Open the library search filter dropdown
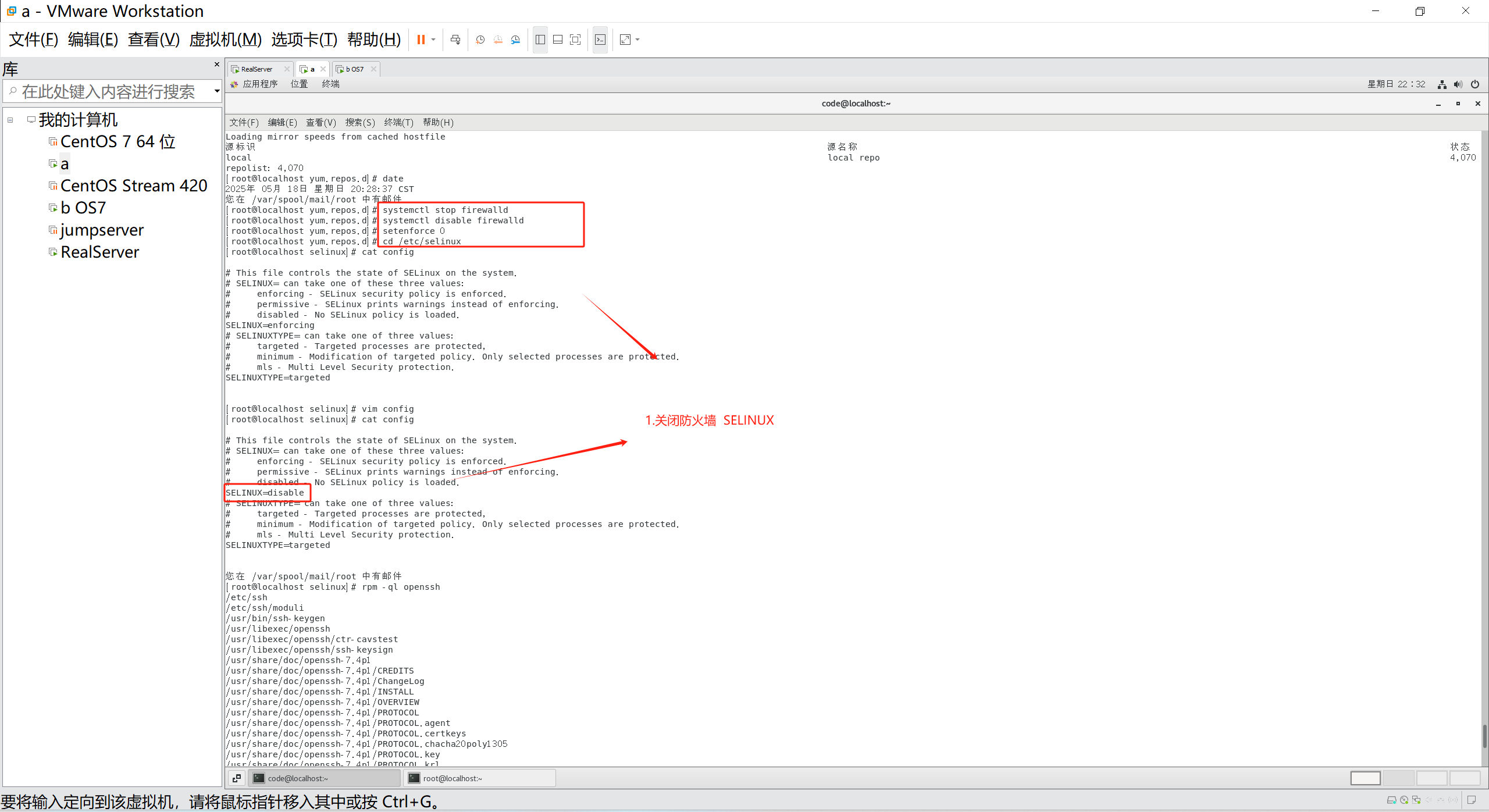This screenshot has height=812, width=1489. [216, 91]
